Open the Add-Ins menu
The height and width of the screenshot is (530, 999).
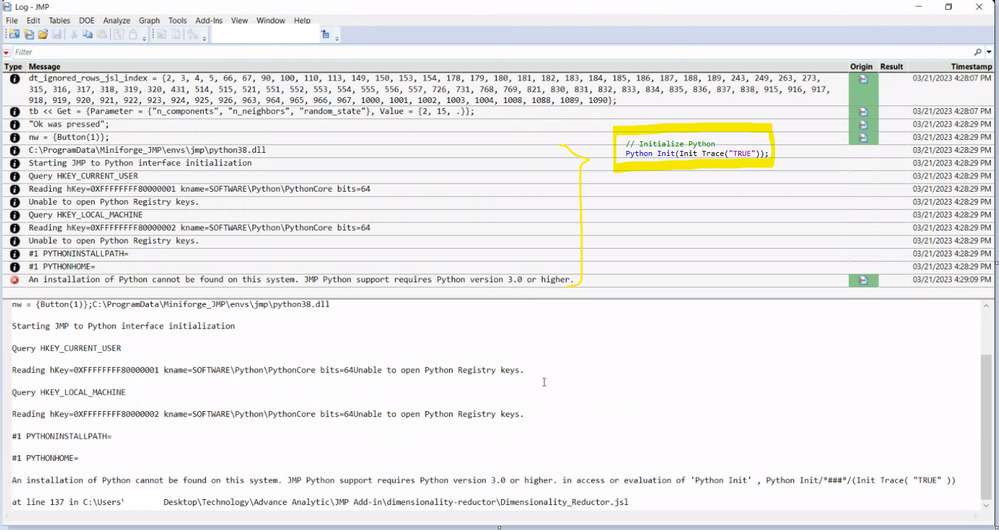(x=209, y=20)
